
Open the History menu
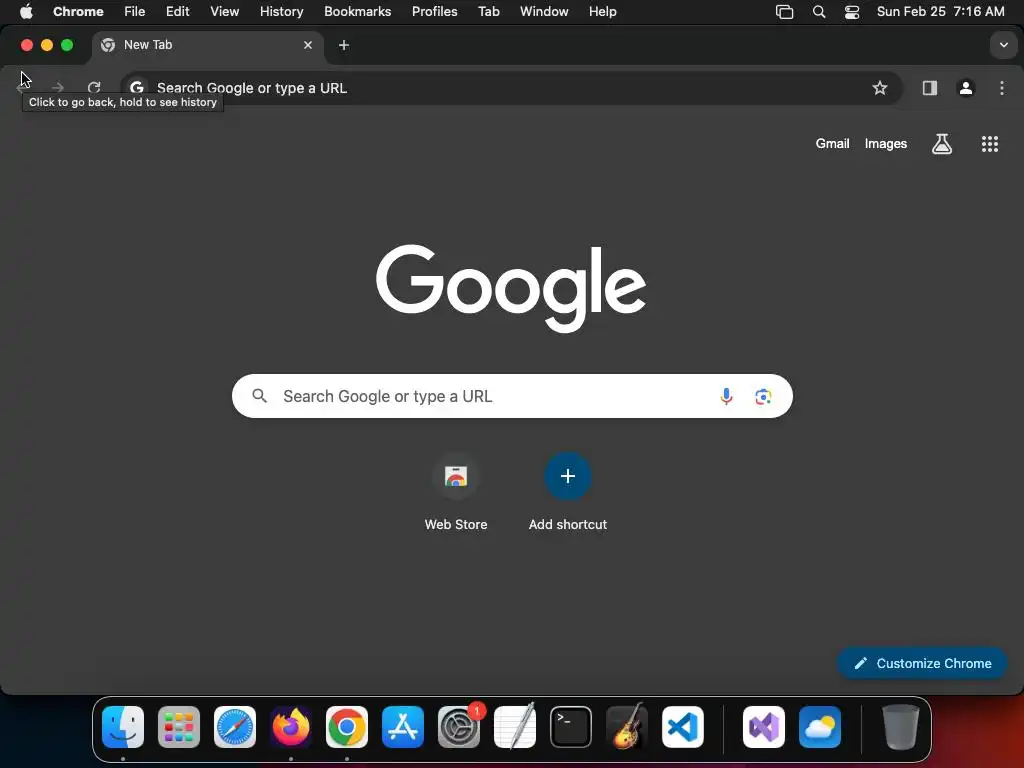tap(281, 11)
